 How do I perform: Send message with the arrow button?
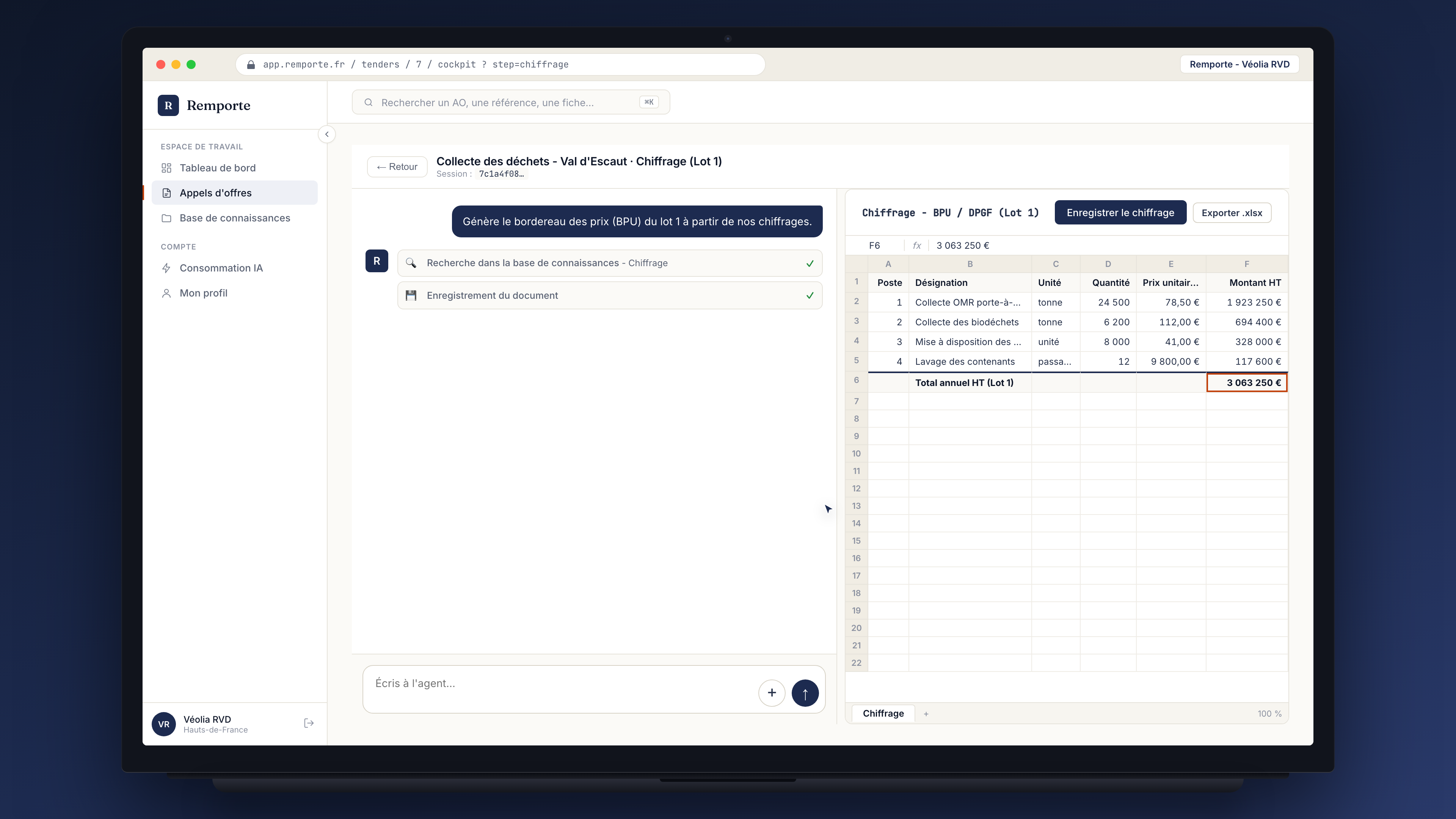tap(805, 693)
